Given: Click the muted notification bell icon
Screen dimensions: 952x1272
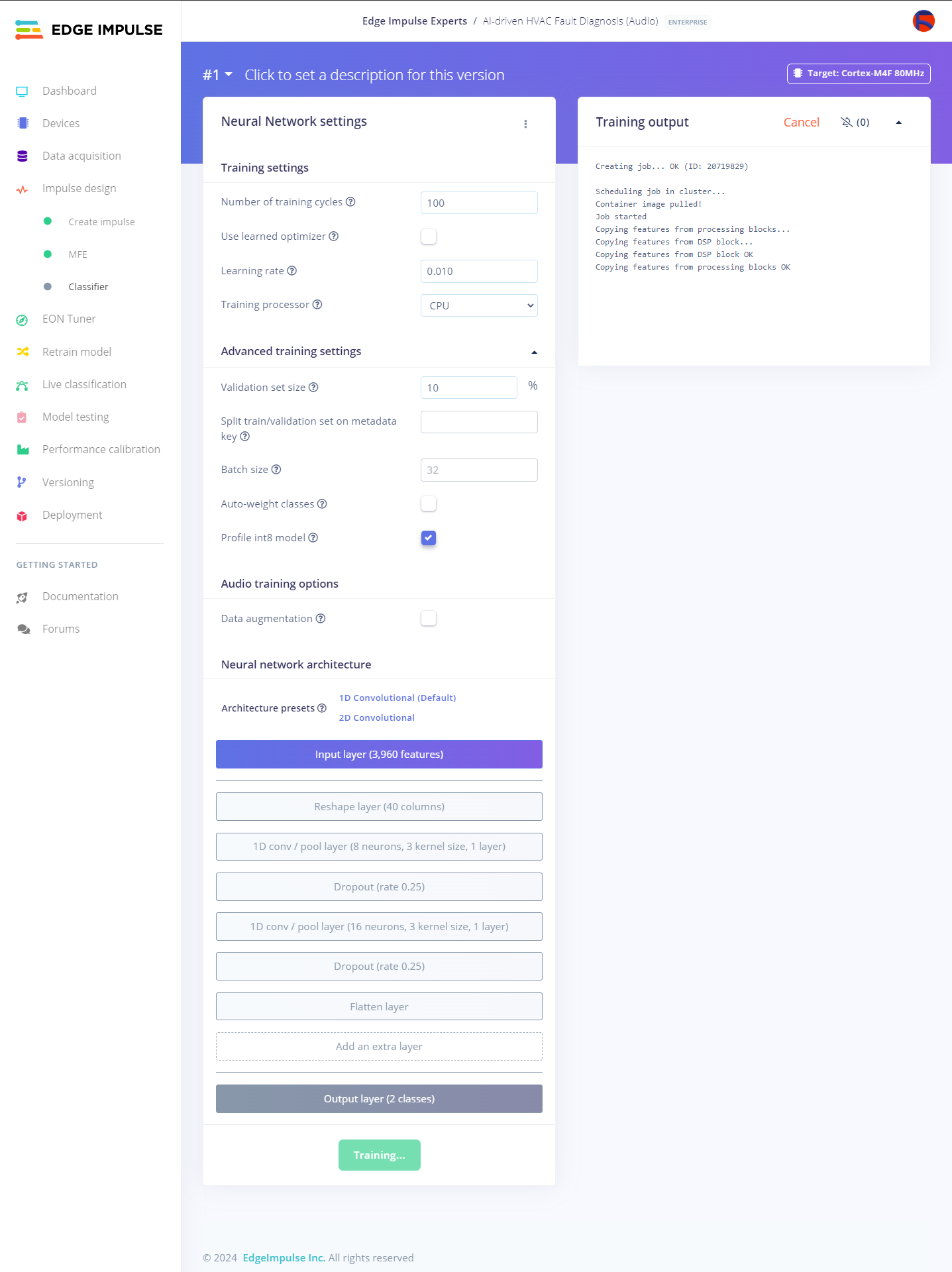Looking at the screenshot, I should 847,122.
